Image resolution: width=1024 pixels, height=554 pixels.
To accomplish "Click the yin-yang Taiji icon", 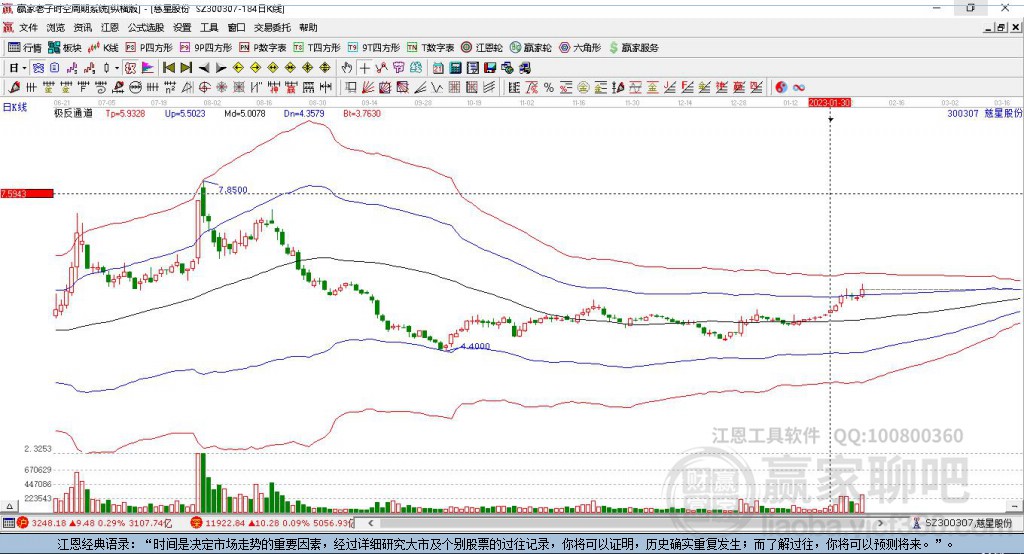I will coord(781,87).
